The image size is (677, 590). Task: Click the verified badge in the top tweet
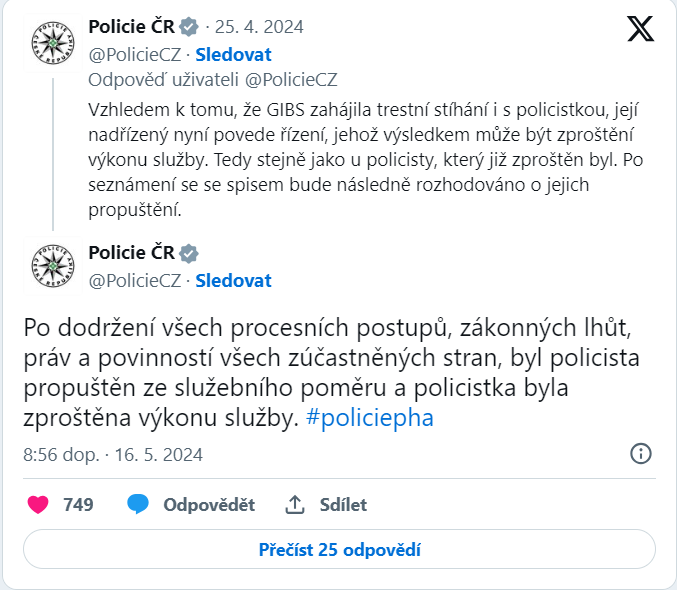[187, 27]
